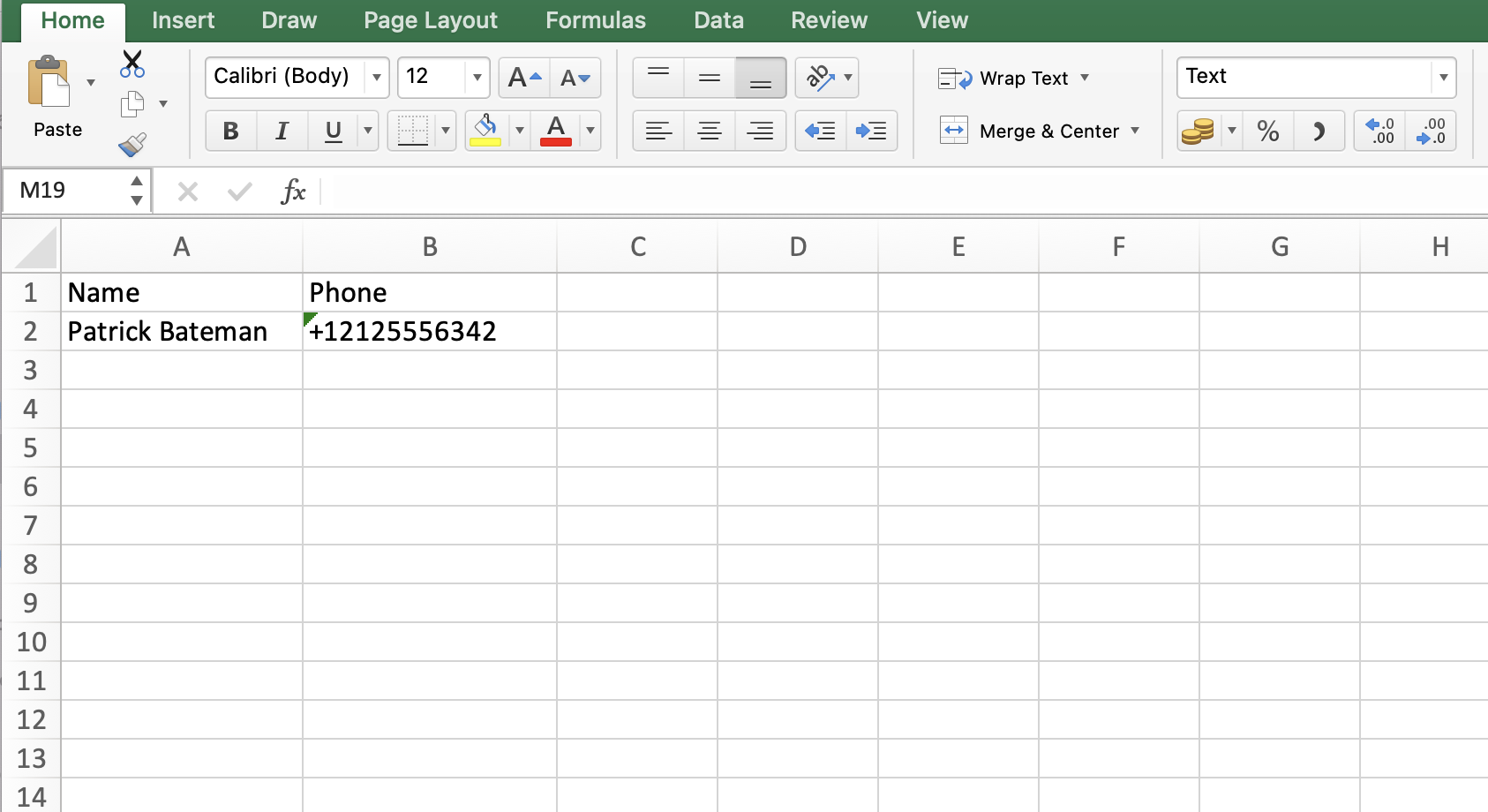The width and height of the screenshot is (1488, 812).
Task: Click the Wrap Text button
Action: (x=1013, y=79)
